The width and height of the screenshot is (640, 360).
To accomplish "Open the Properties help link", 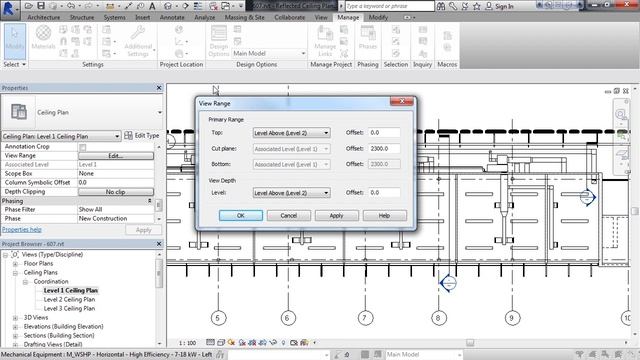I will tap(22, 230).
